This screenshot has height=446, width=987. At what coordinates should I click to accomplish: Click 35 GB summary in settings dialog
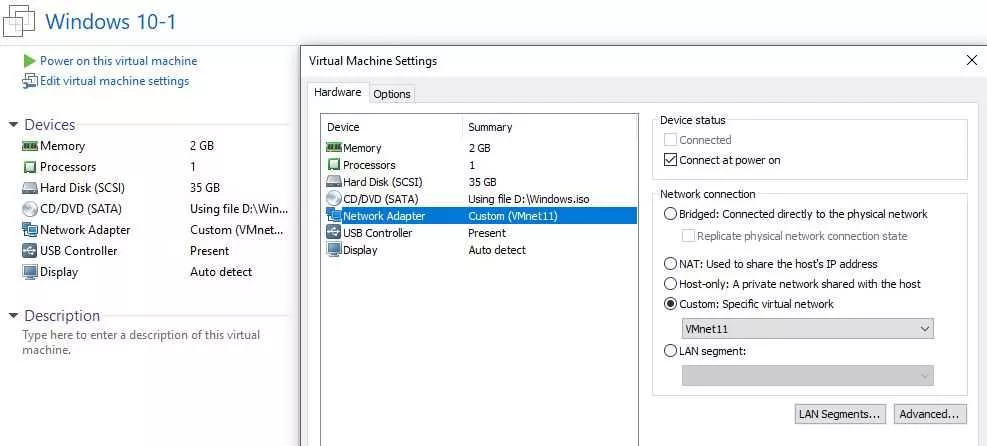pyautogui.click(x=482, y=182)
